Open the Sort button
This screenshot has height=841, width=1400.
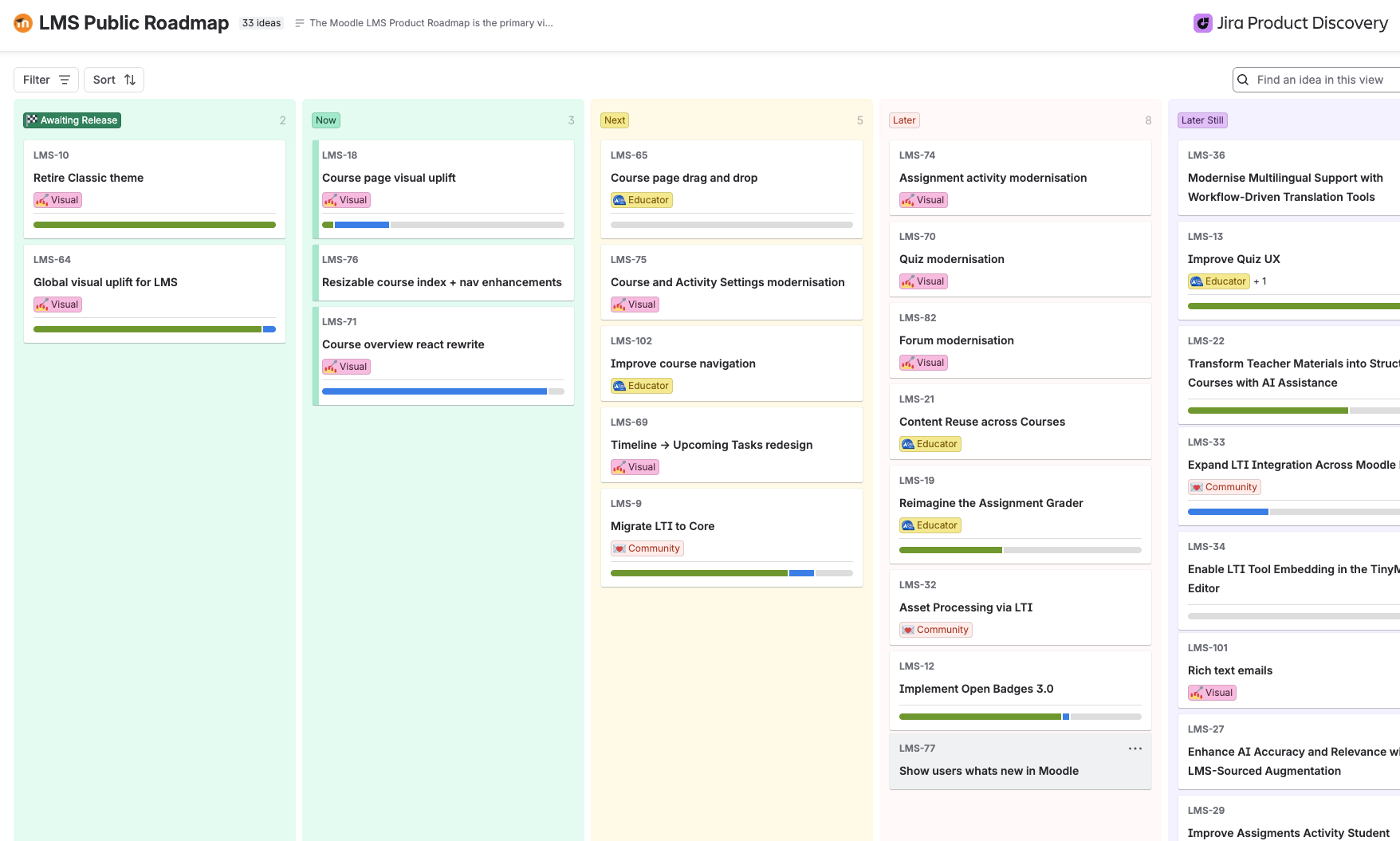click(x=114, y=80)
